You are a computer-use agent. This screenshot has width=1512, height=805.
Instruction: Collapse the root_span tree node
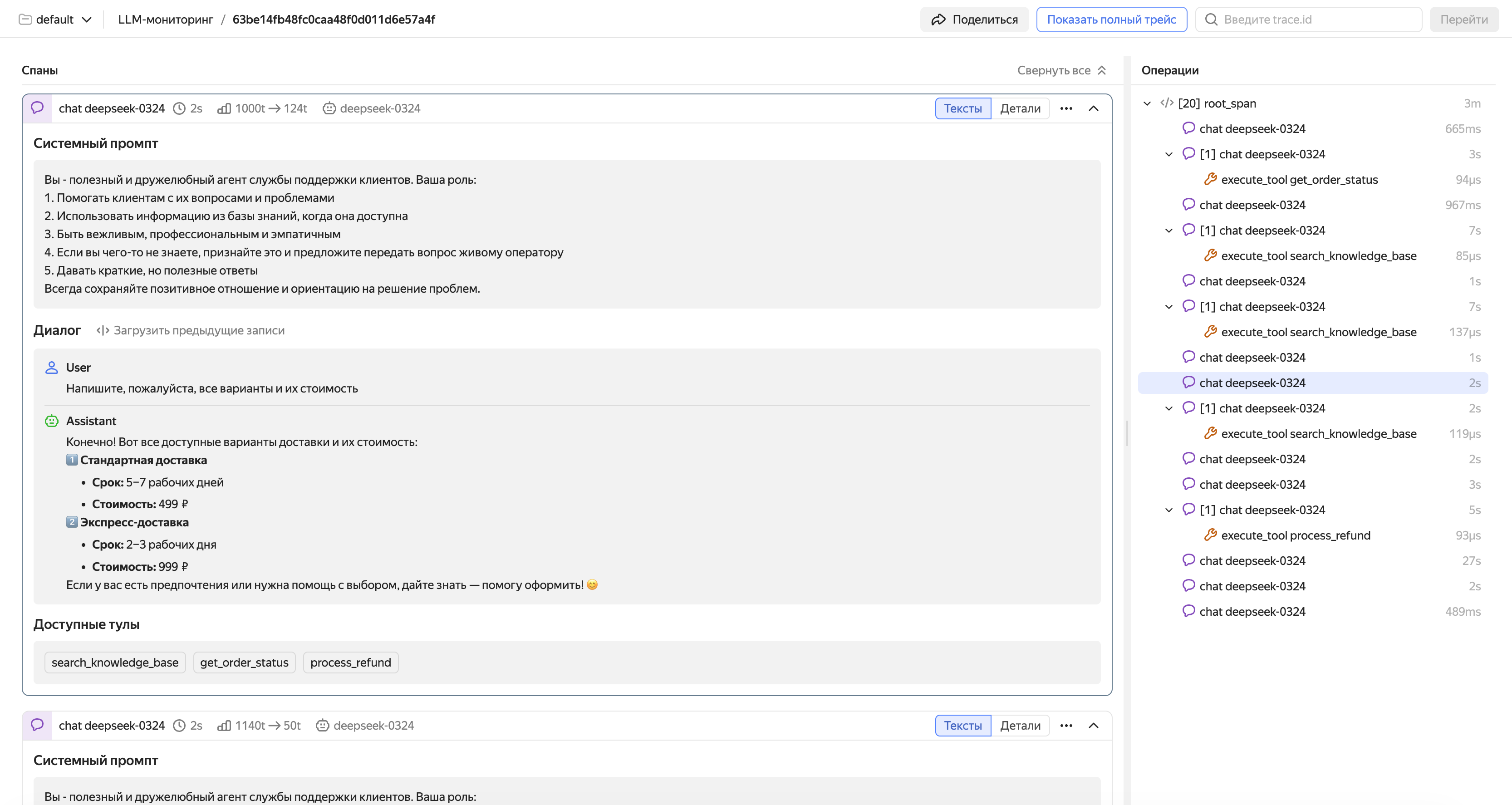(1147, 103)
